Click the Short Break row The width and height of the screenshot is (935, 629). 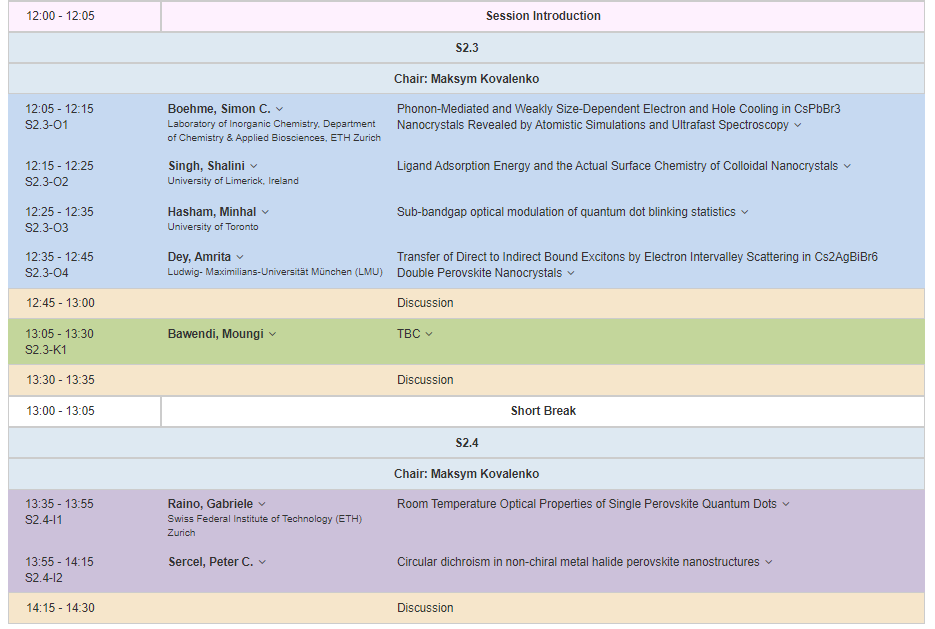[x=543, y=411]
